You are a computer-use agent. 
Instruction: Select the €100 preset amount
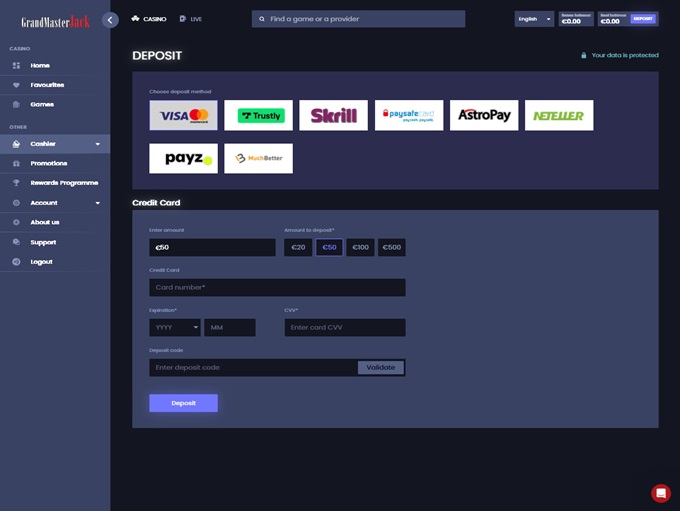point(361,247)
